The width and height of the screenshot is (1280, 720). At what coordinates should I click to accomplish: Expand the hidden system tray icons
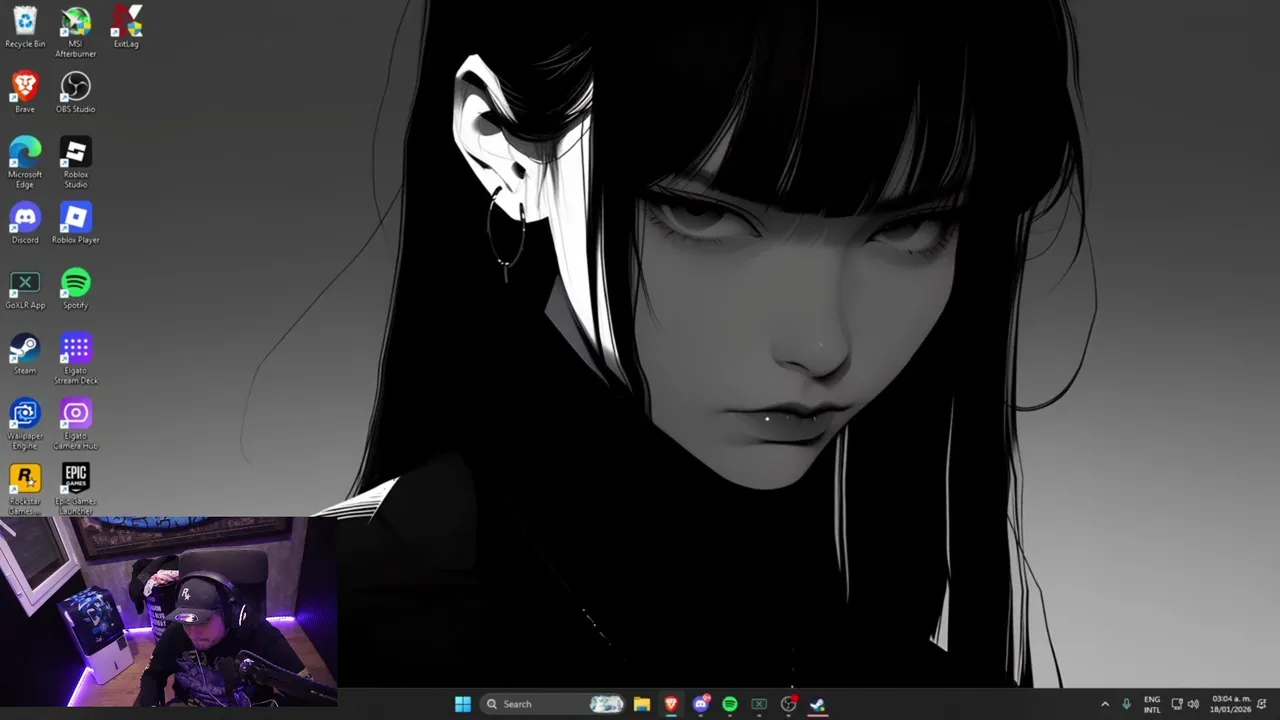pyautogui.click(x=1105, y=704)
